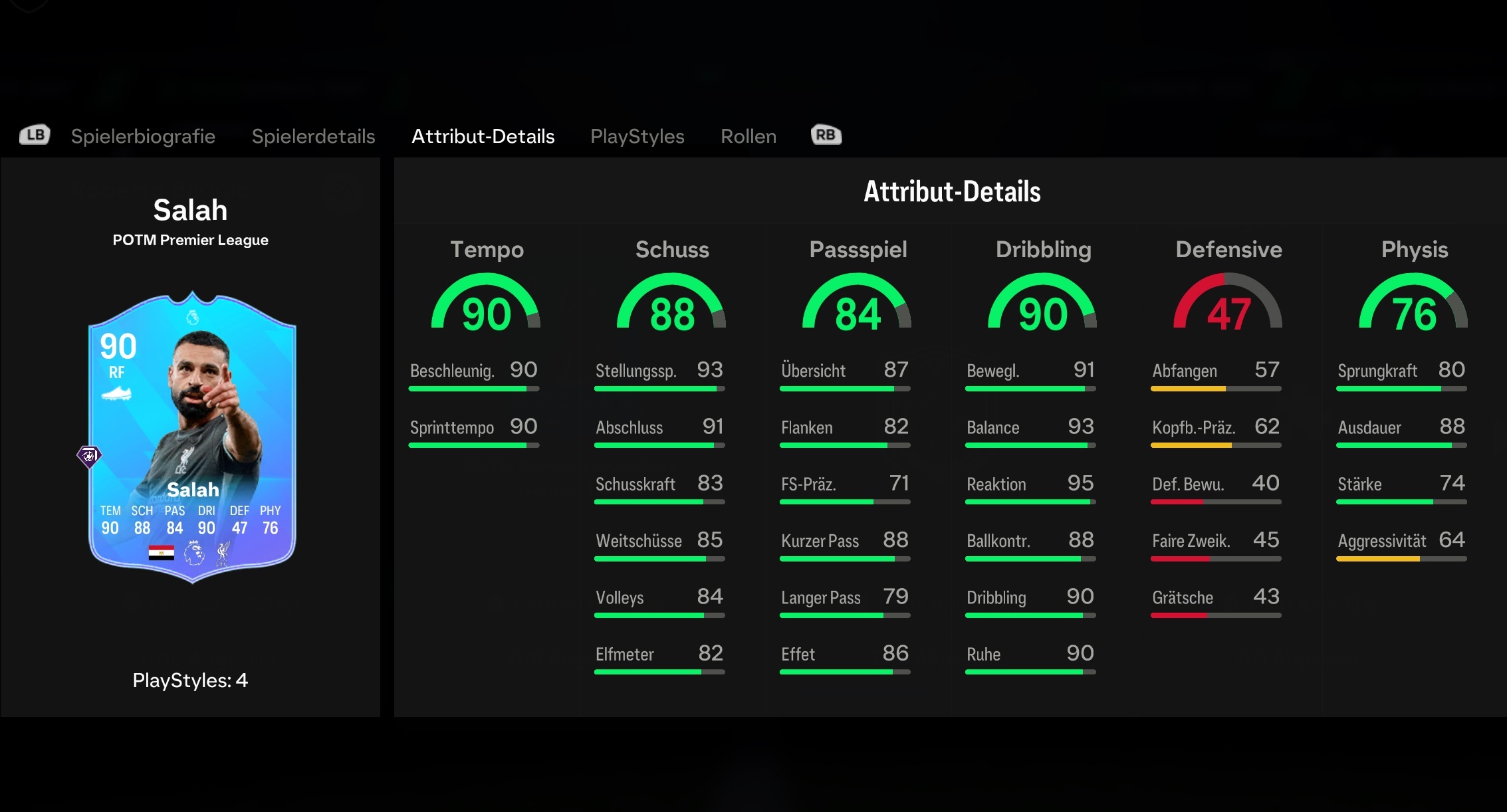Image resolution: width=1507 pixels, height=812 pixels.
Task: Click the 'Sprinttempo' attribute row
Action: click(474, 431)
